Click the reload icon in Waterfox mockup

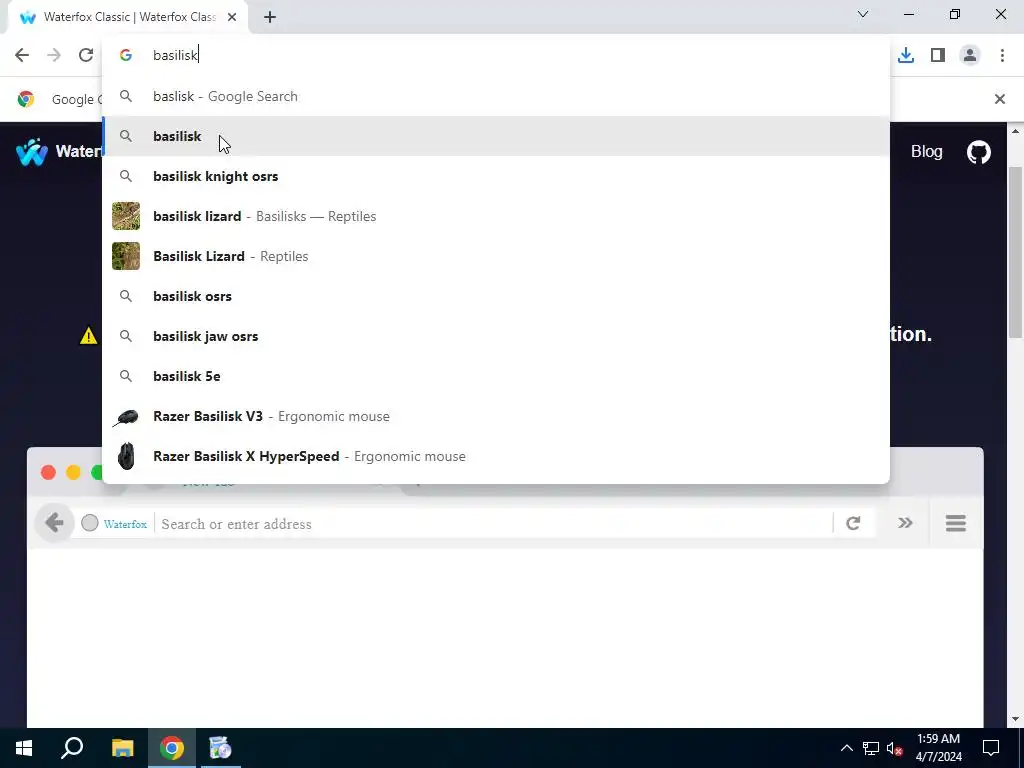point(853,523)
